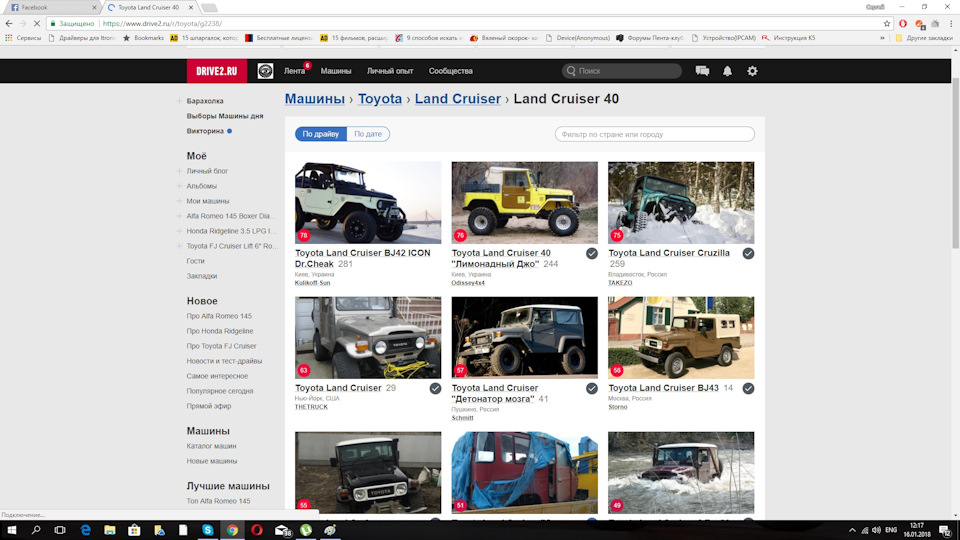Viewport: 960px width, 540px height.
Task: Switch to the Facebook browser tab
Action: click(51, 7)
